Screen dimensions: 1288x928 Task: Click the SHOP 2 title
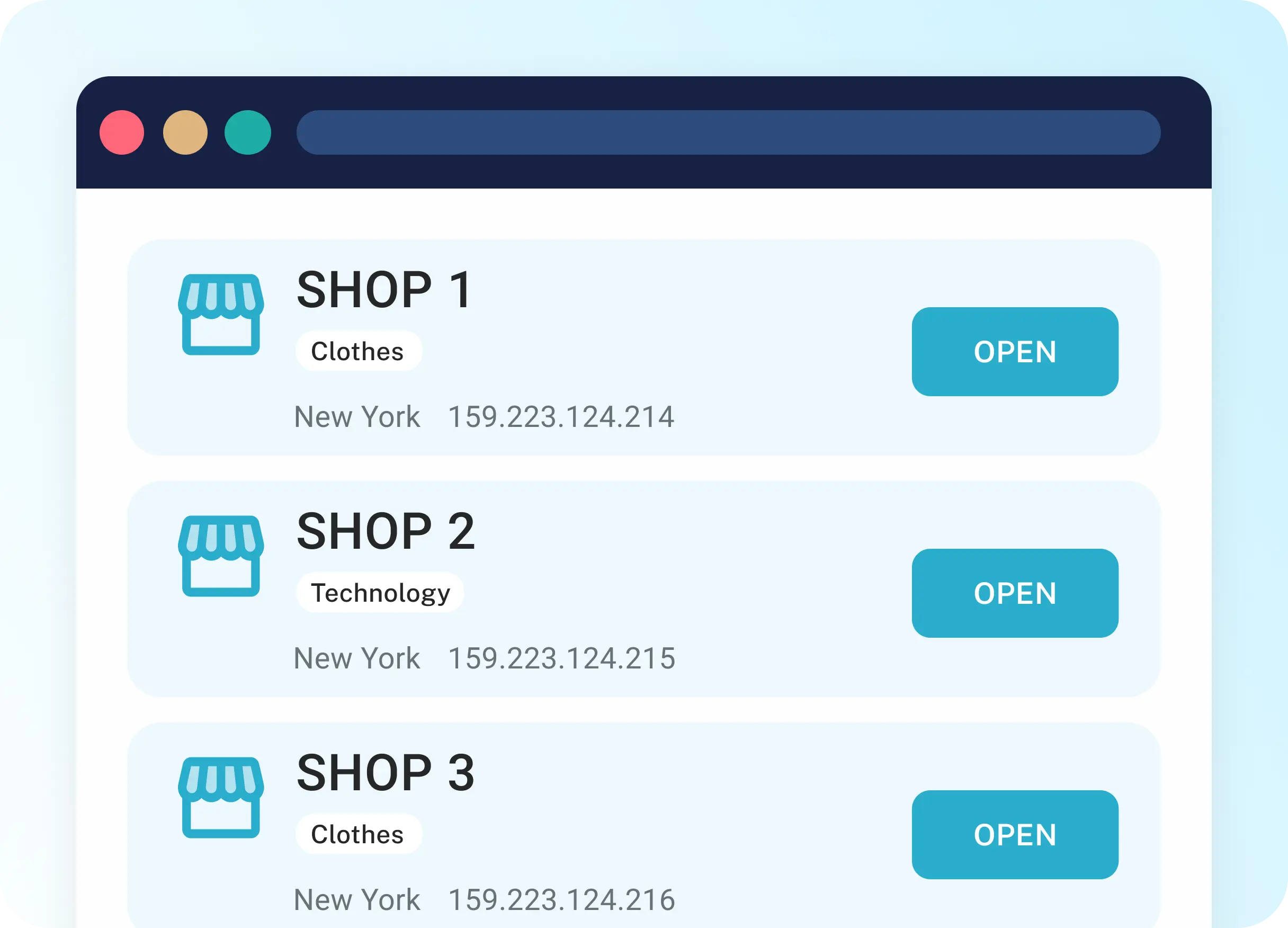[x=386, y=531]
